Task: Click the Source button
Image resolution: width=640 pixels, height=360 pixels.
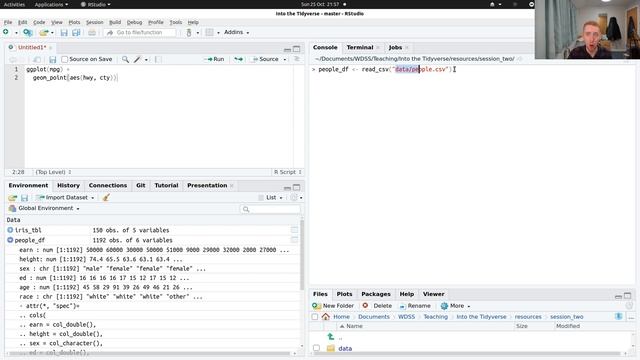Action: pos(265,59)
